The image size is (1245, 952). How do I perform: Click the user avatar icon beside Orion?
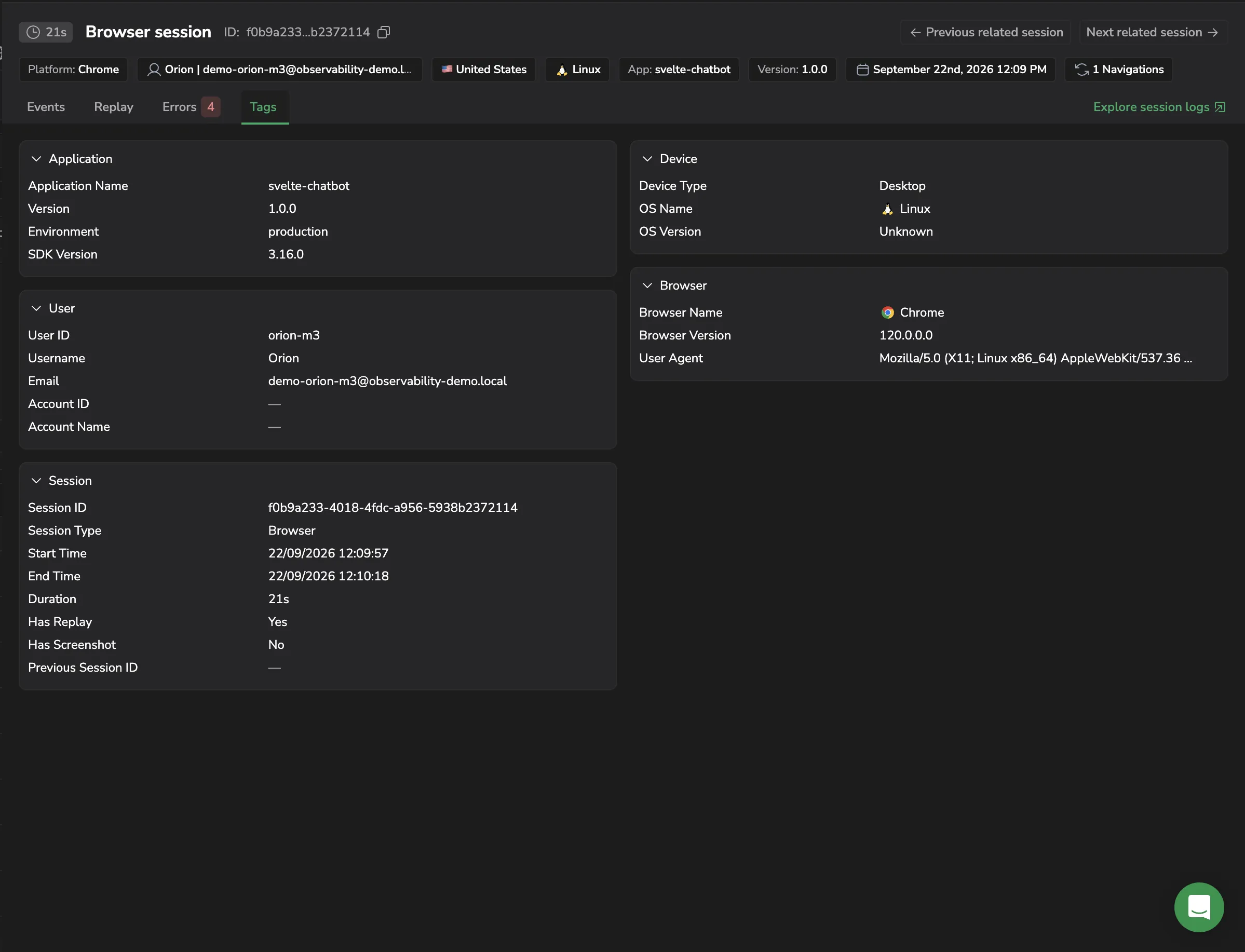[x=154, y=70]
